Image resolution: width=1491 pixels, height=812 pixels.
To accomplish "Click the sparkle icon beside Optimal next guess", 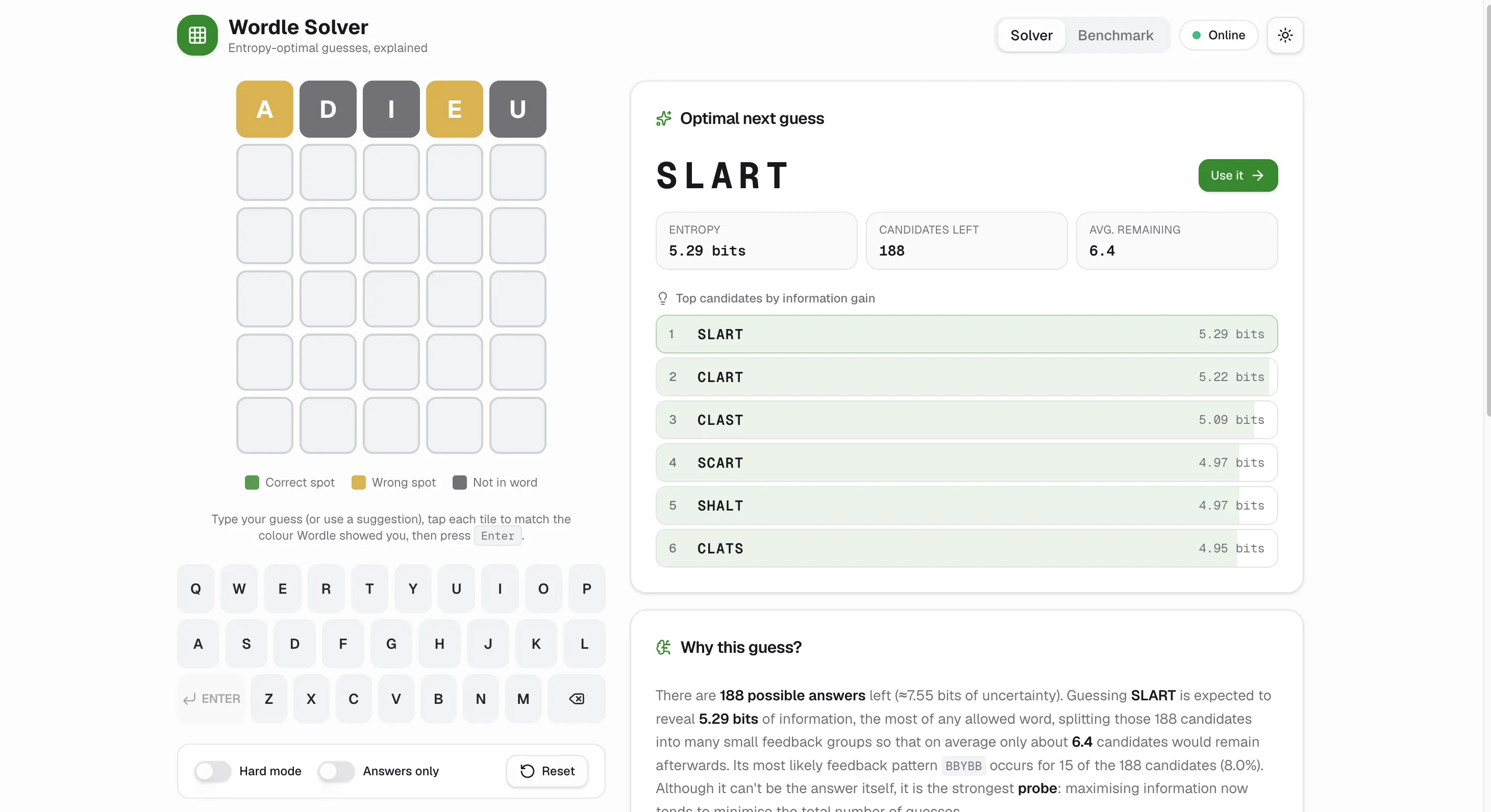I will click(663, 119).
